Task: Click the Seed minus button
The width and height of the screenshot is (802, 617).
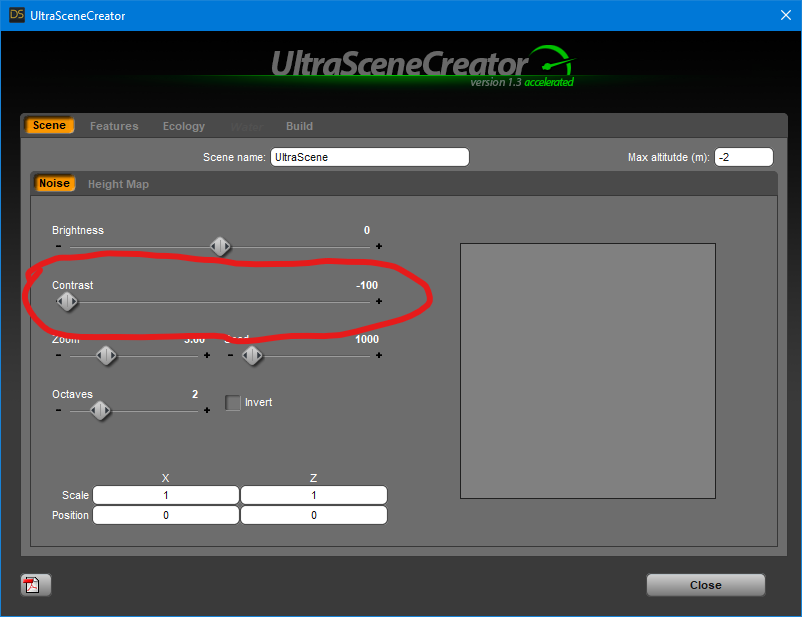Action: point(230,355)
